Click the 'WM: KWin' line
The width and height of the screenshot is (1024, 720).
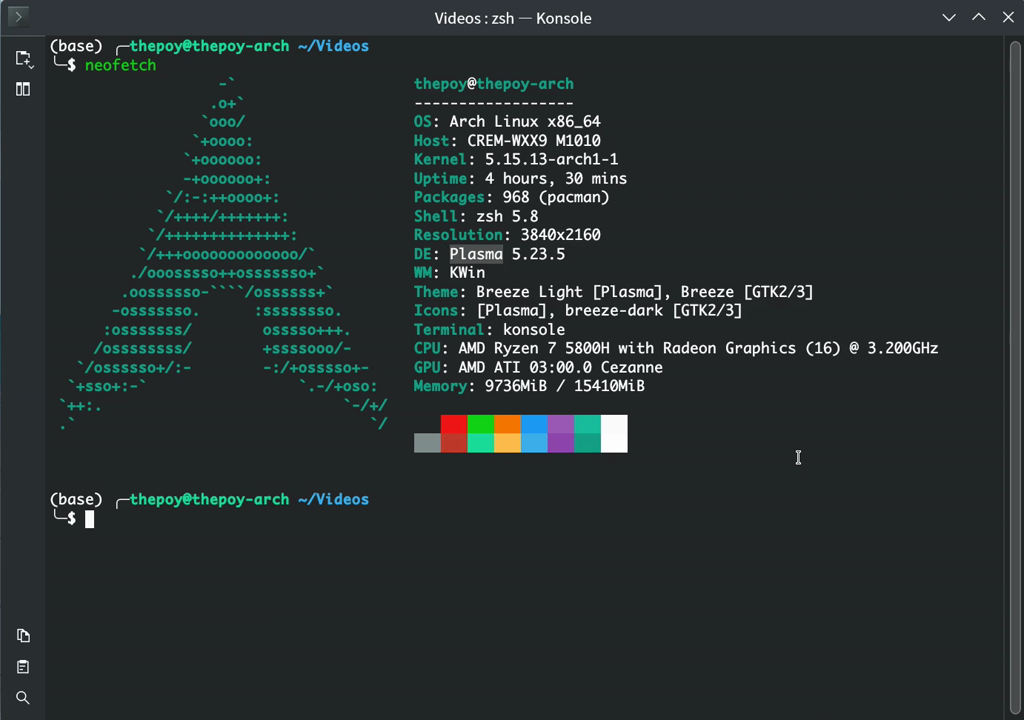449,273
